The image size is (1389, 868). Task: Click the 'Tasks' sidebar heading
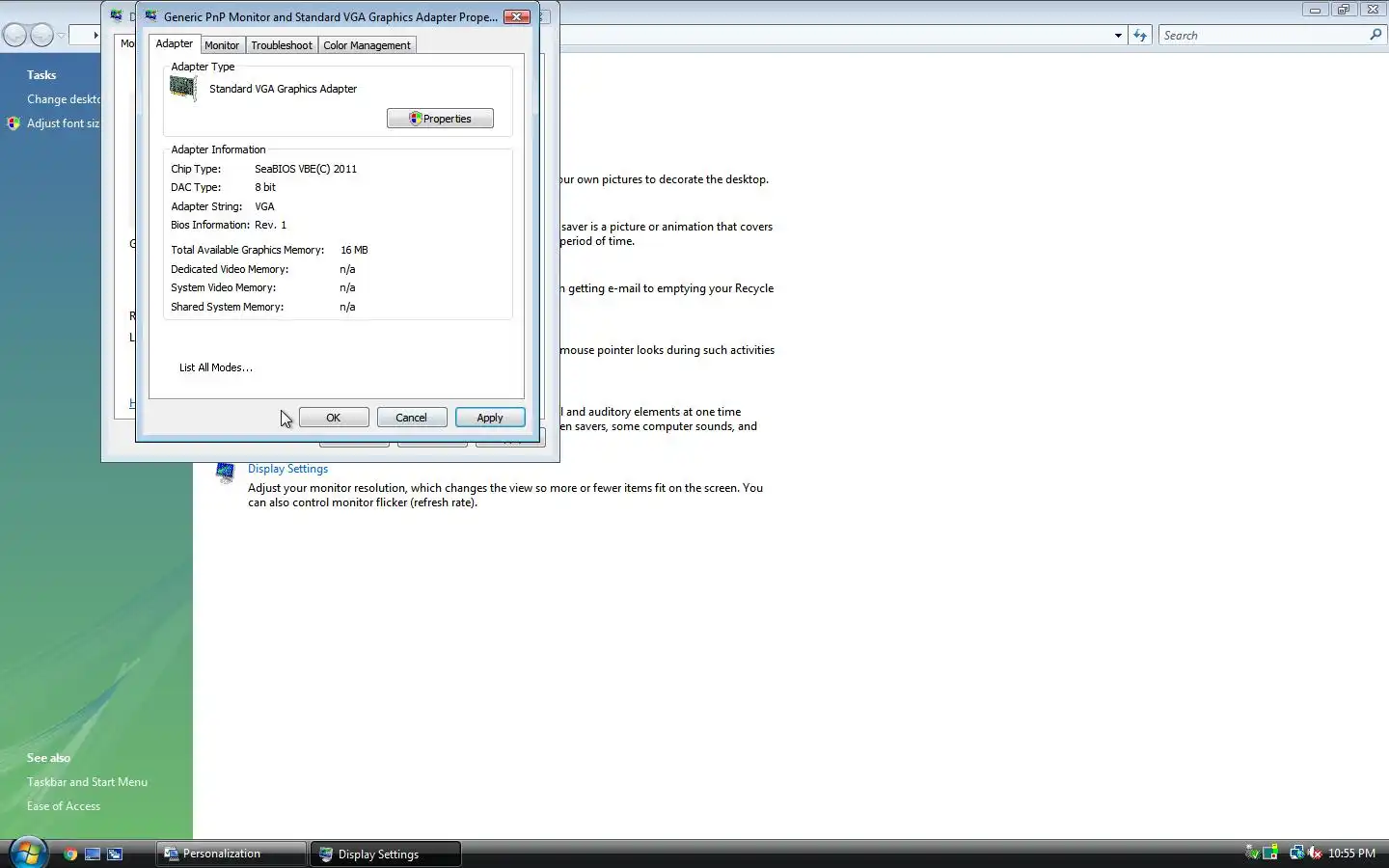(41, 75)
